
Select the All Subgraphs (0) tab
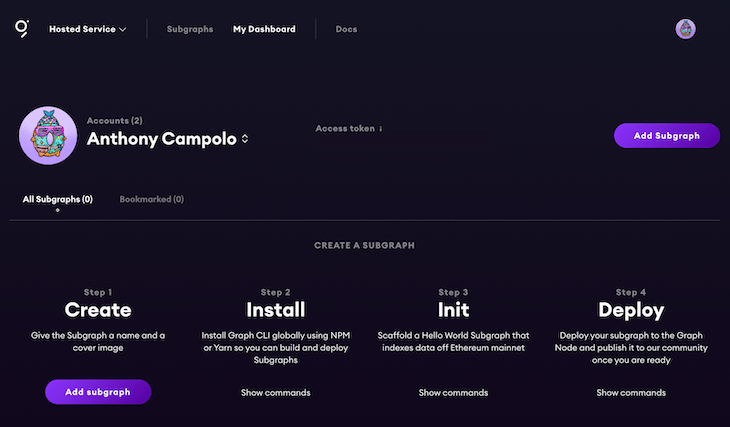coord(58,199)
